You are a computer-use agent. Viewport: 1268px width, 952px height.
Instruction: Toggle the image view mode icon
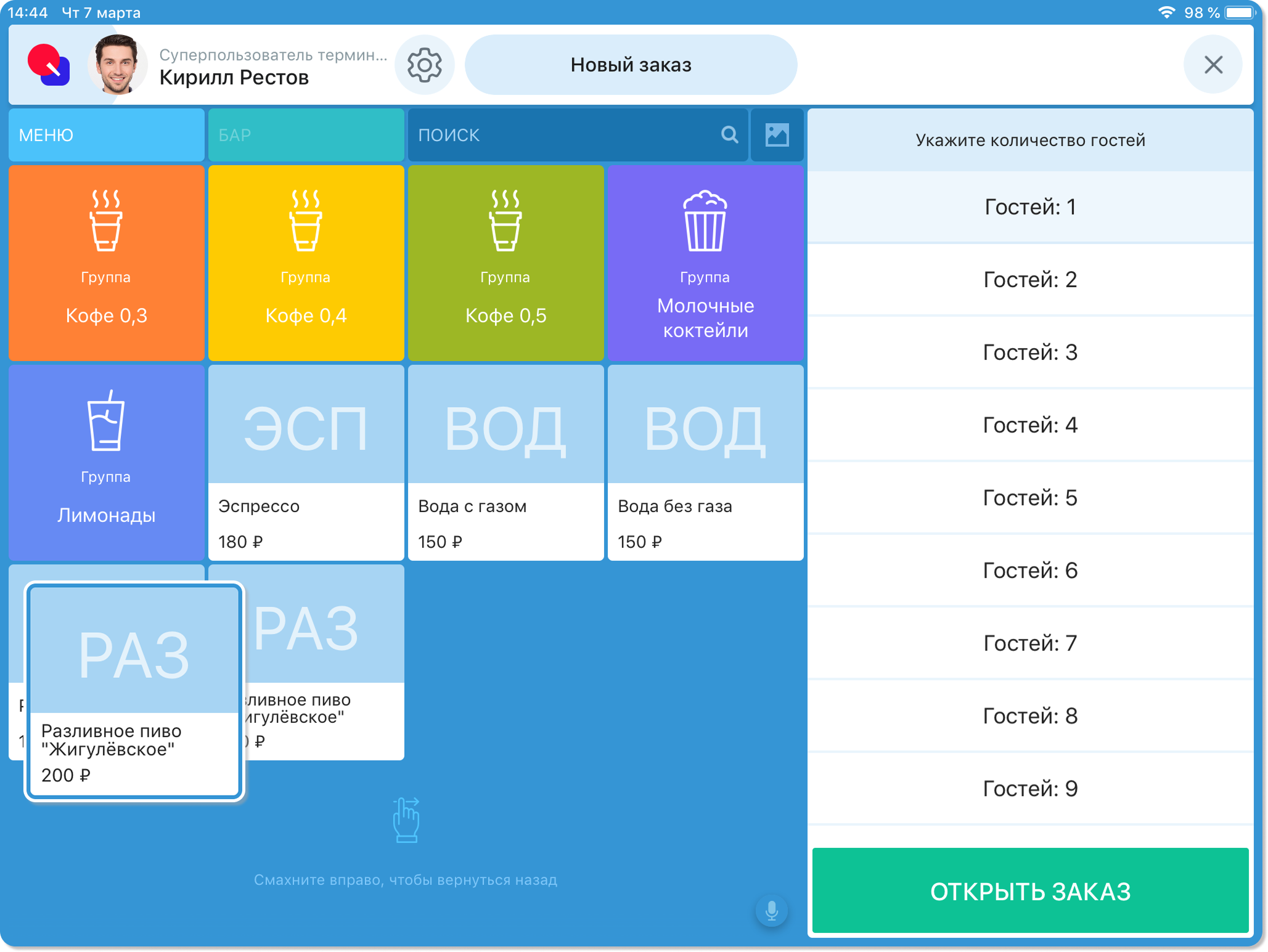[777, 135]
